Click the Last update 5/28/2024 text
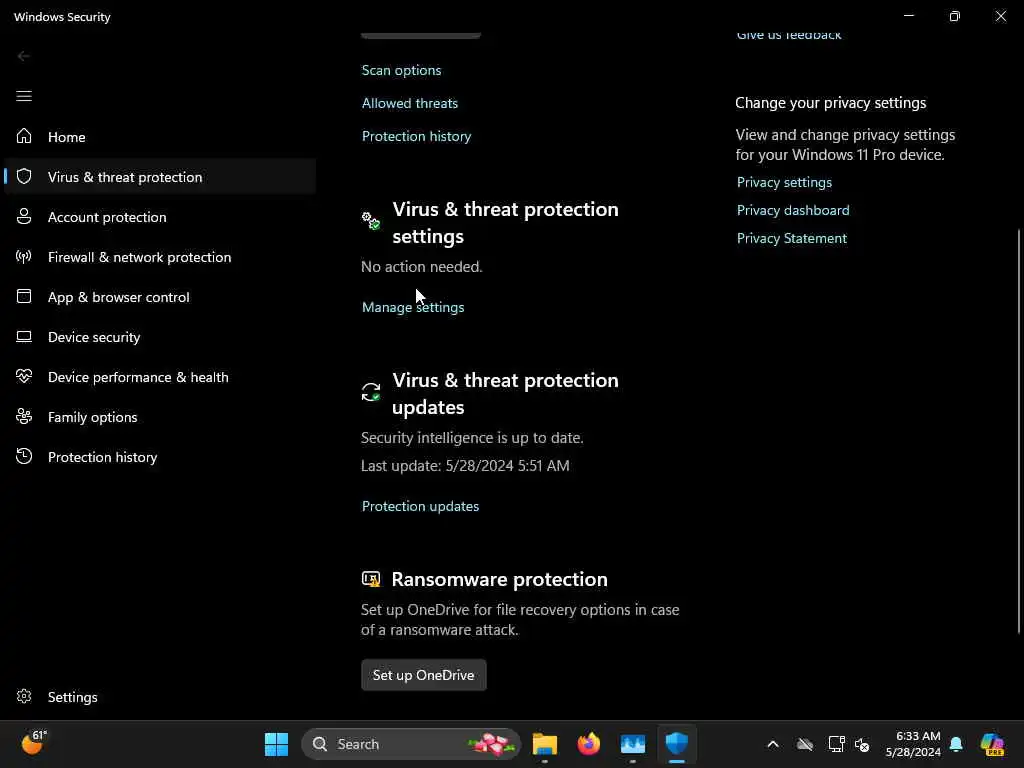The width and height of the screenshot is (1024, 768). (x=465, y=466)
